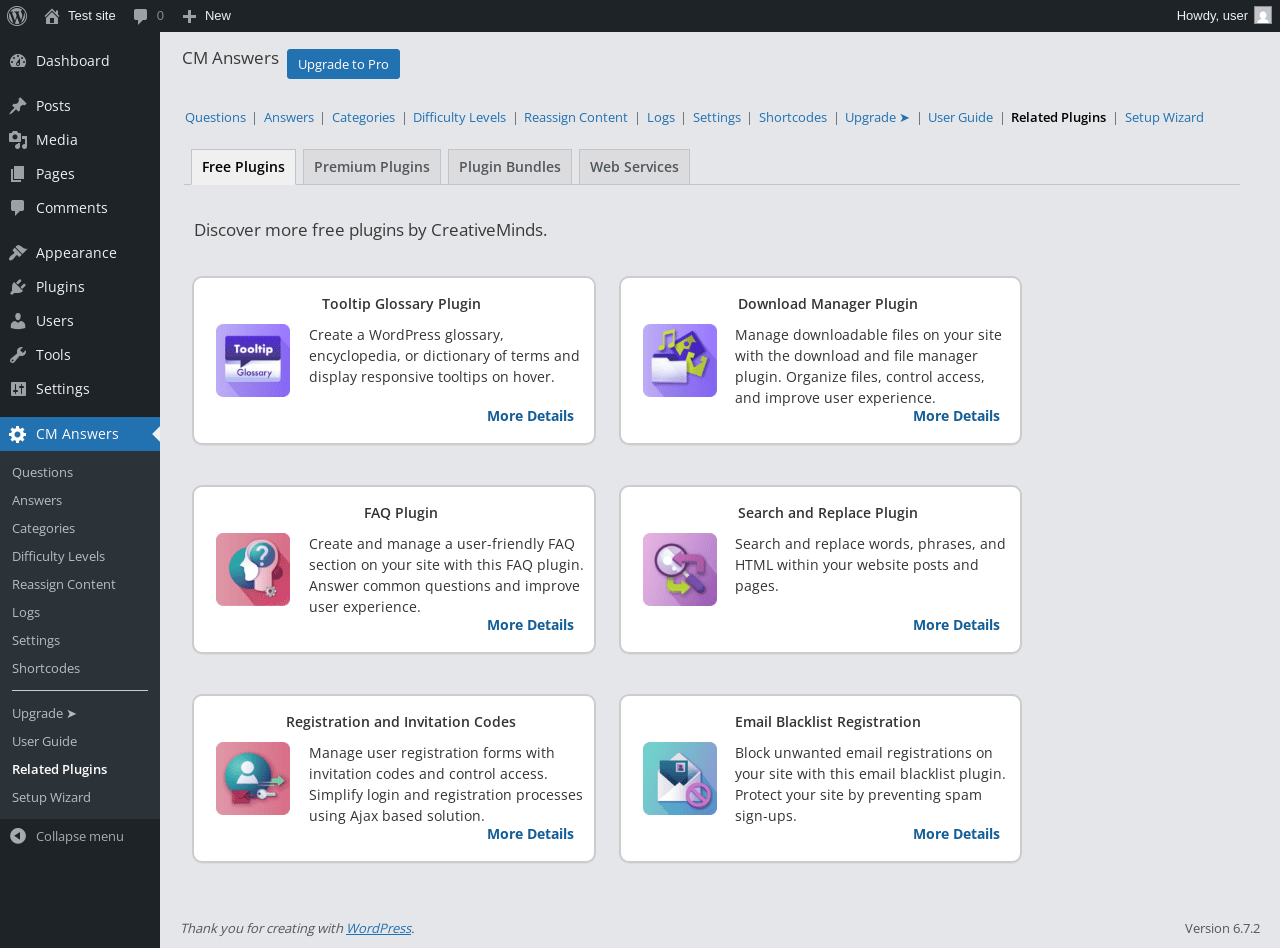
Task: Click the WordPress footer link
Action: tap(378, 928)
